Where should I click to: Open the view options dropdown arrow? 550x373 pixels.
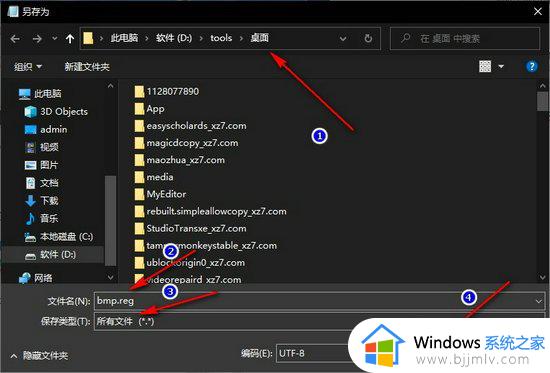pos(501,66)
